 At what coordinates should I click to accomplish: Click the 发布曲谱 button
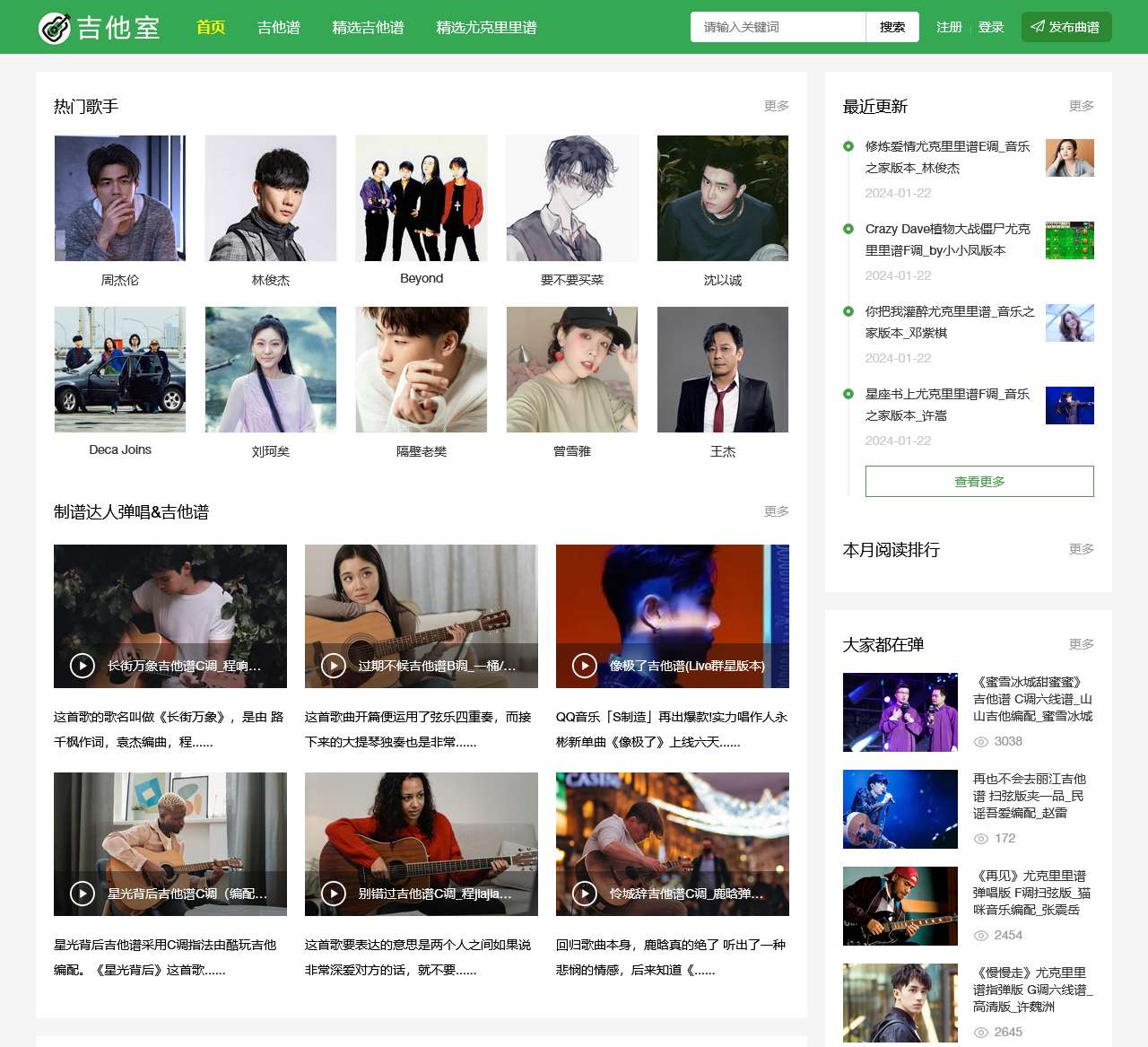point(1066,27)
